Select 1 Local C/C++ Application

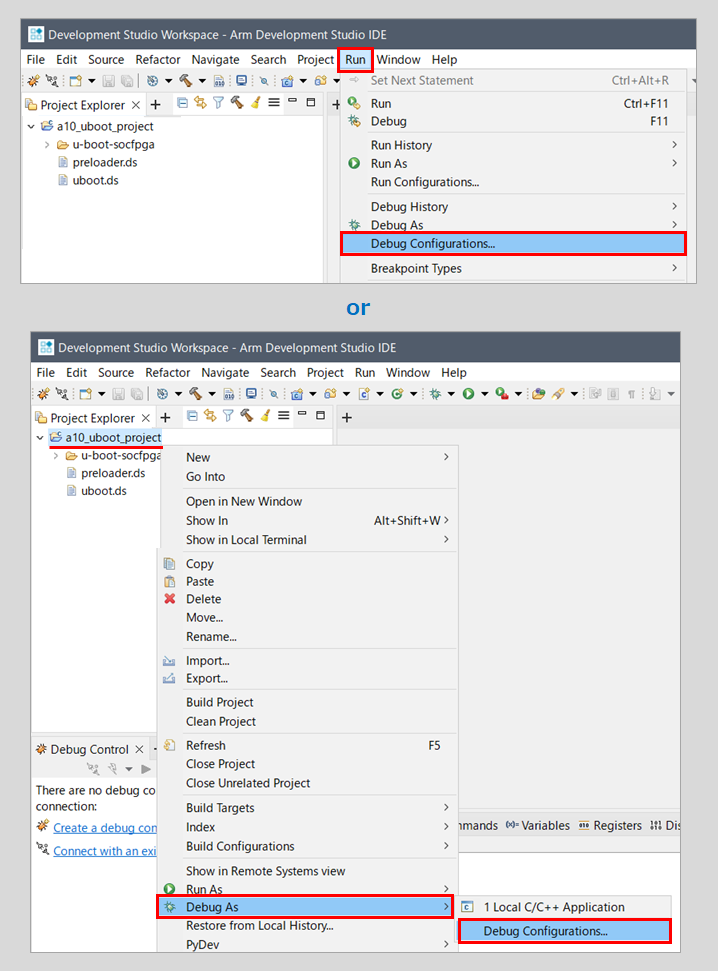point(553,907)
